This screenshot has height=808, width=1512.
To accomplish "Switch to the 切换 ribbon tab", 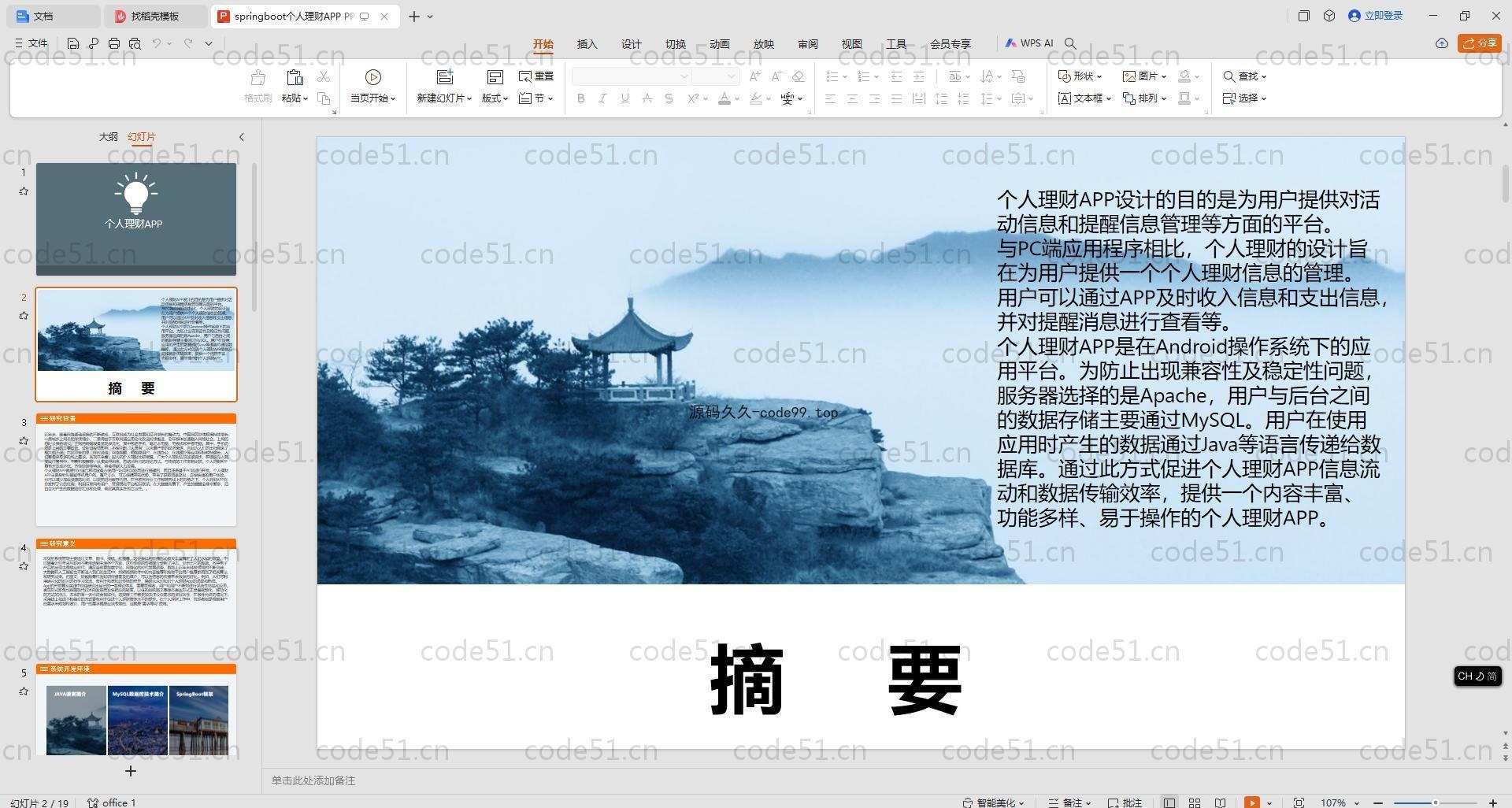I will click(x=676, y=44).
